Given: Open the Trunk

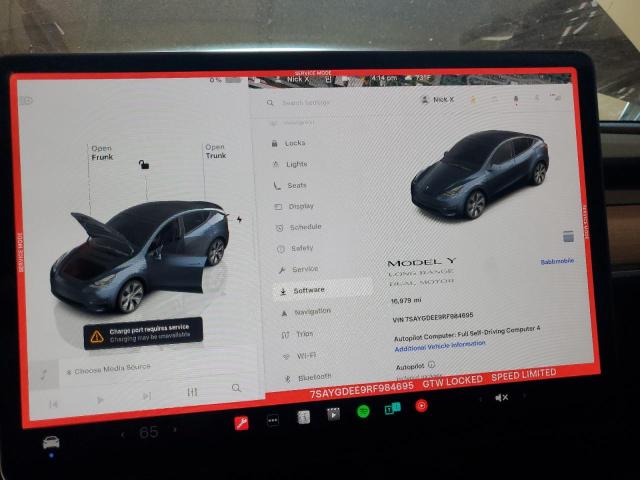Looking at the screenshot, I should [216, 151].
